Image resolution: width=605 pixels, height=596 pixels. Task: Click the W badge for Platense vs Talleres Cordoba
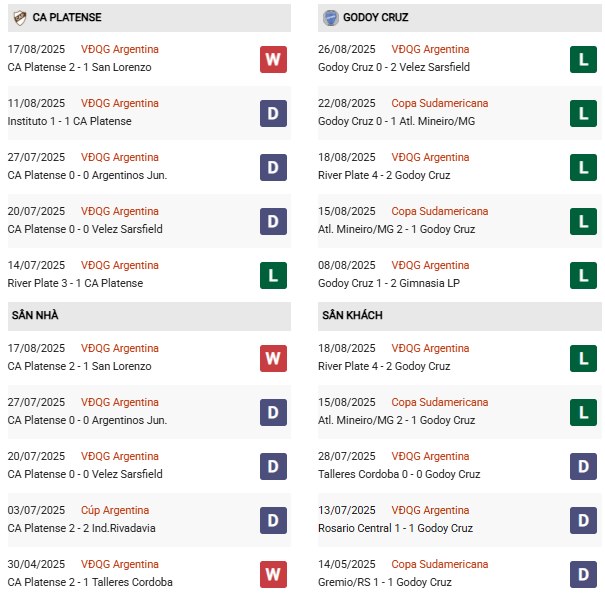point(273,574)
